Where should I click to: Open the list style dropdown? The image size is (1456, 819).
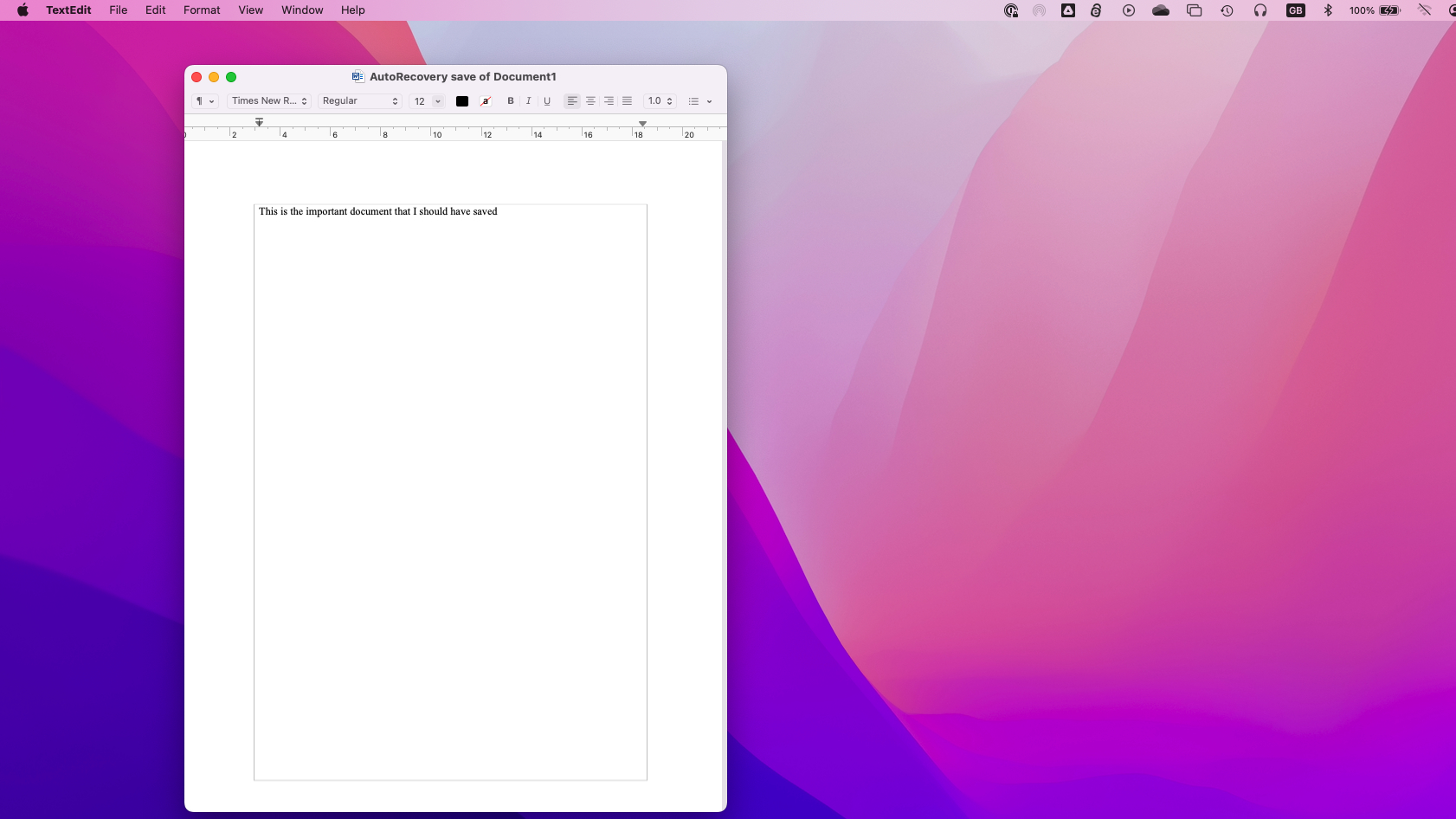[699, 101]
